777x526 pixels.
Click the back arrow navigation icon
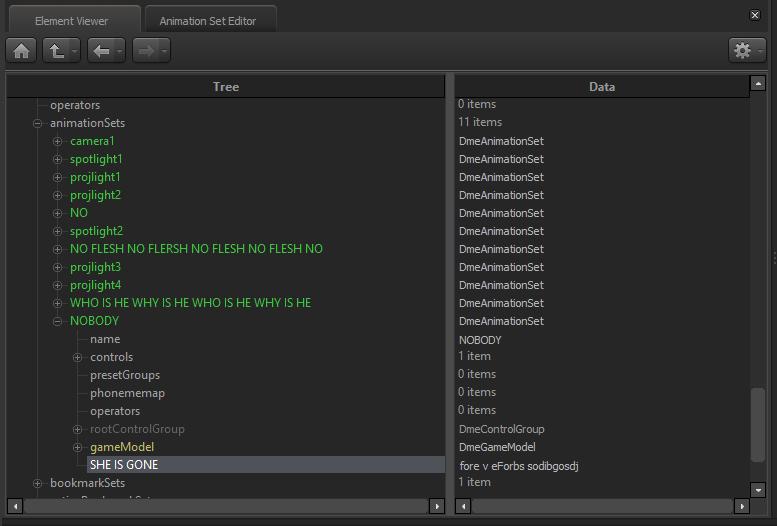100,50
